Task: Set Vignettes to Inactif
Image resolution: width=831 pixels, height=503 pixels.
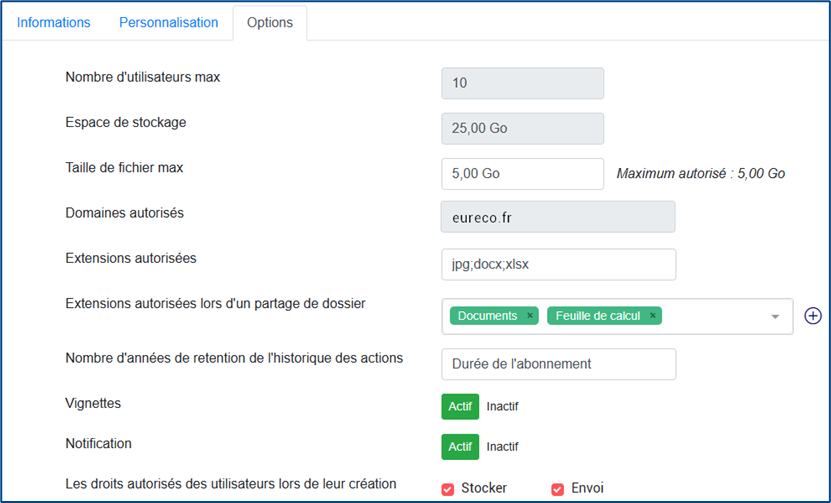Action: pyautogui.click(x=502, y=407)
